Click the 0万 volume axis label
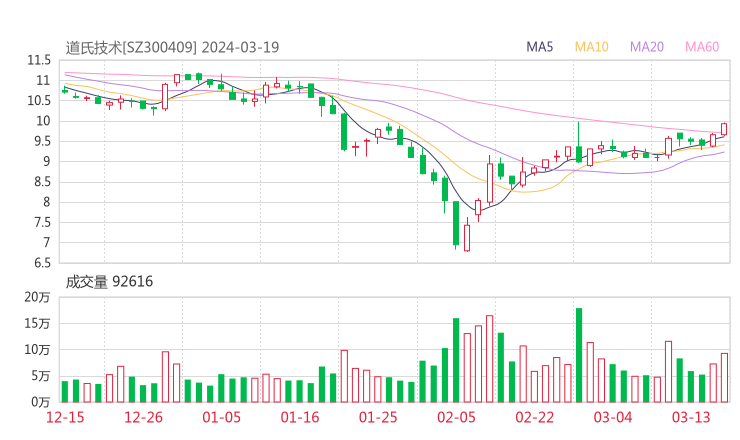 pyautogui.click(x=41, y=402)
